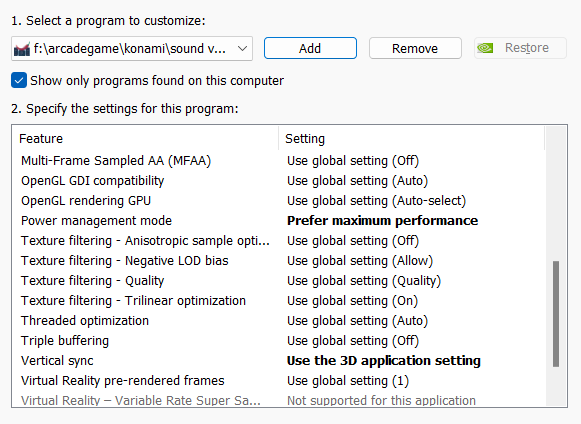
Task: Select Multi-Frame Sampled AA (MFAA) row
Action: (x=279, y=161)
